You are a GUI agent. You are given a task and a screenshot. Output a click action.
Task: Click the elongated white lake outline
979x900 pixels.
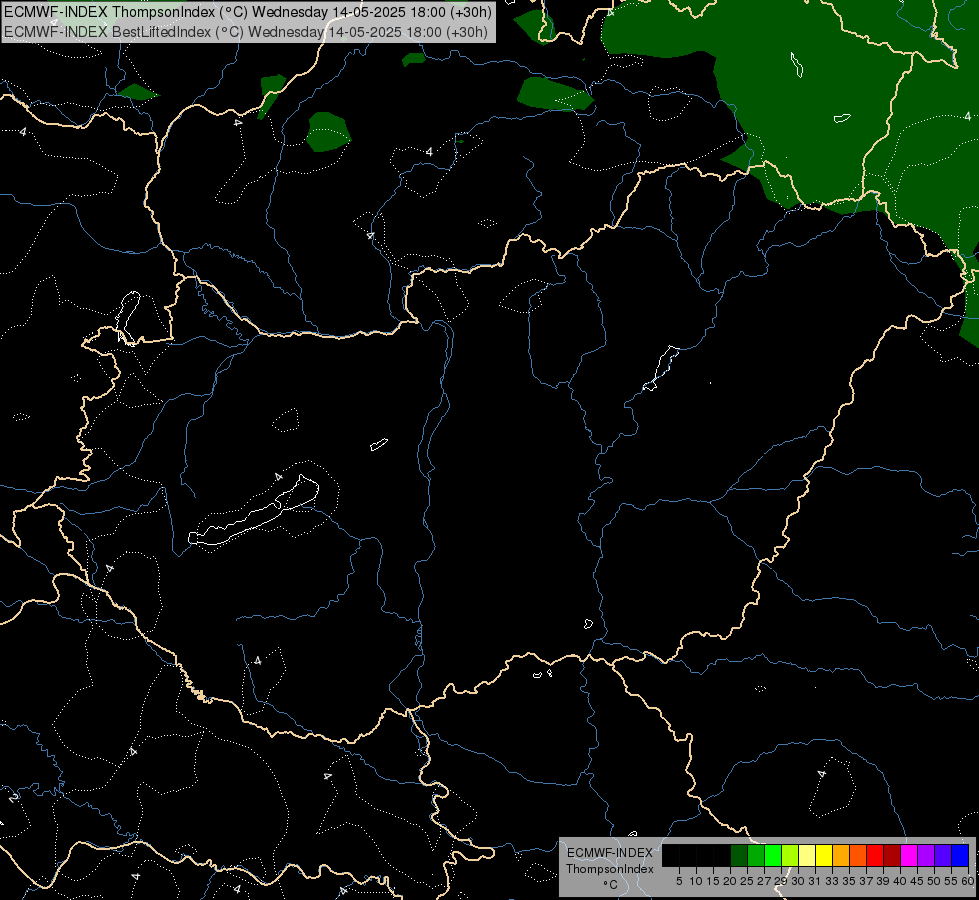point(253,511)
